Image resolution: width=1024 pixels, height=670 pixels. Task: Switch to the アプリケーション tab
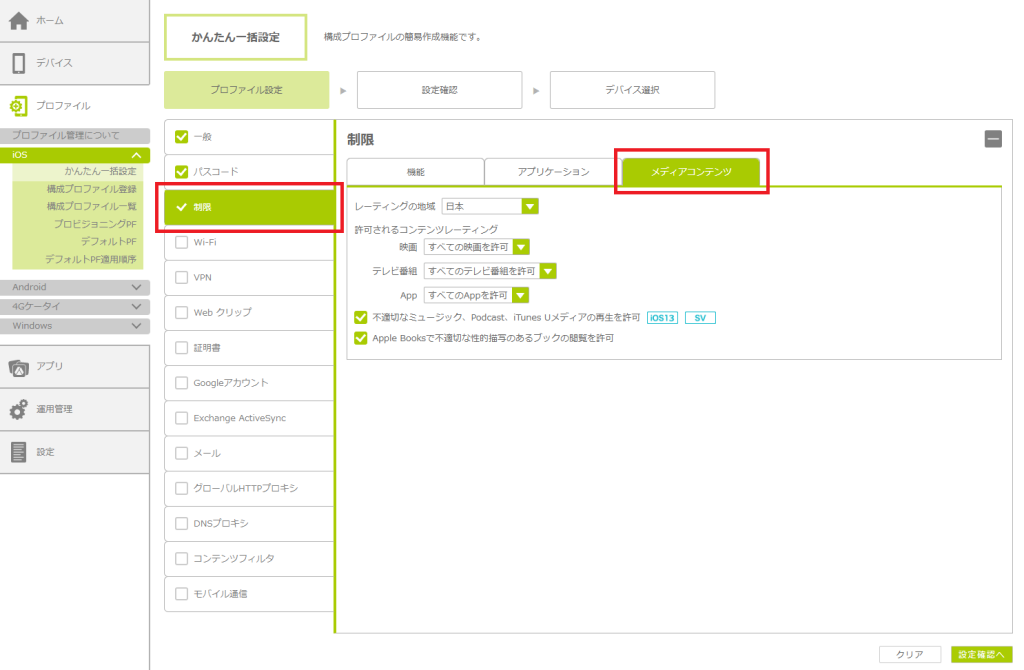(553, 172)
